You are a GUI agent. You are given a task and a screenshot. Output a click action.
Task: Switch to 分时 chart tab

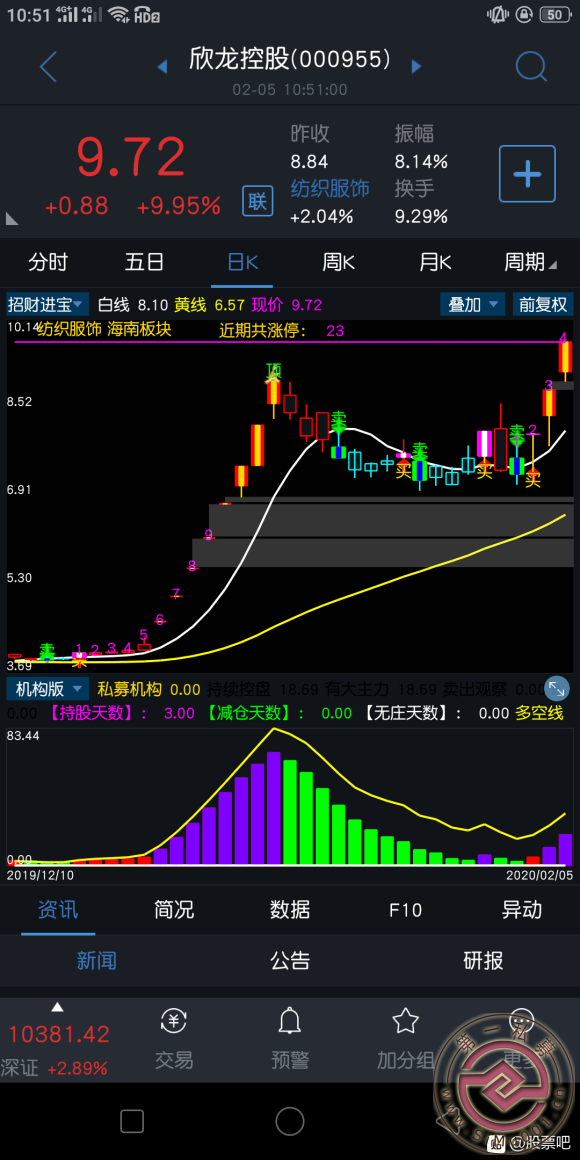coord(48,262)
